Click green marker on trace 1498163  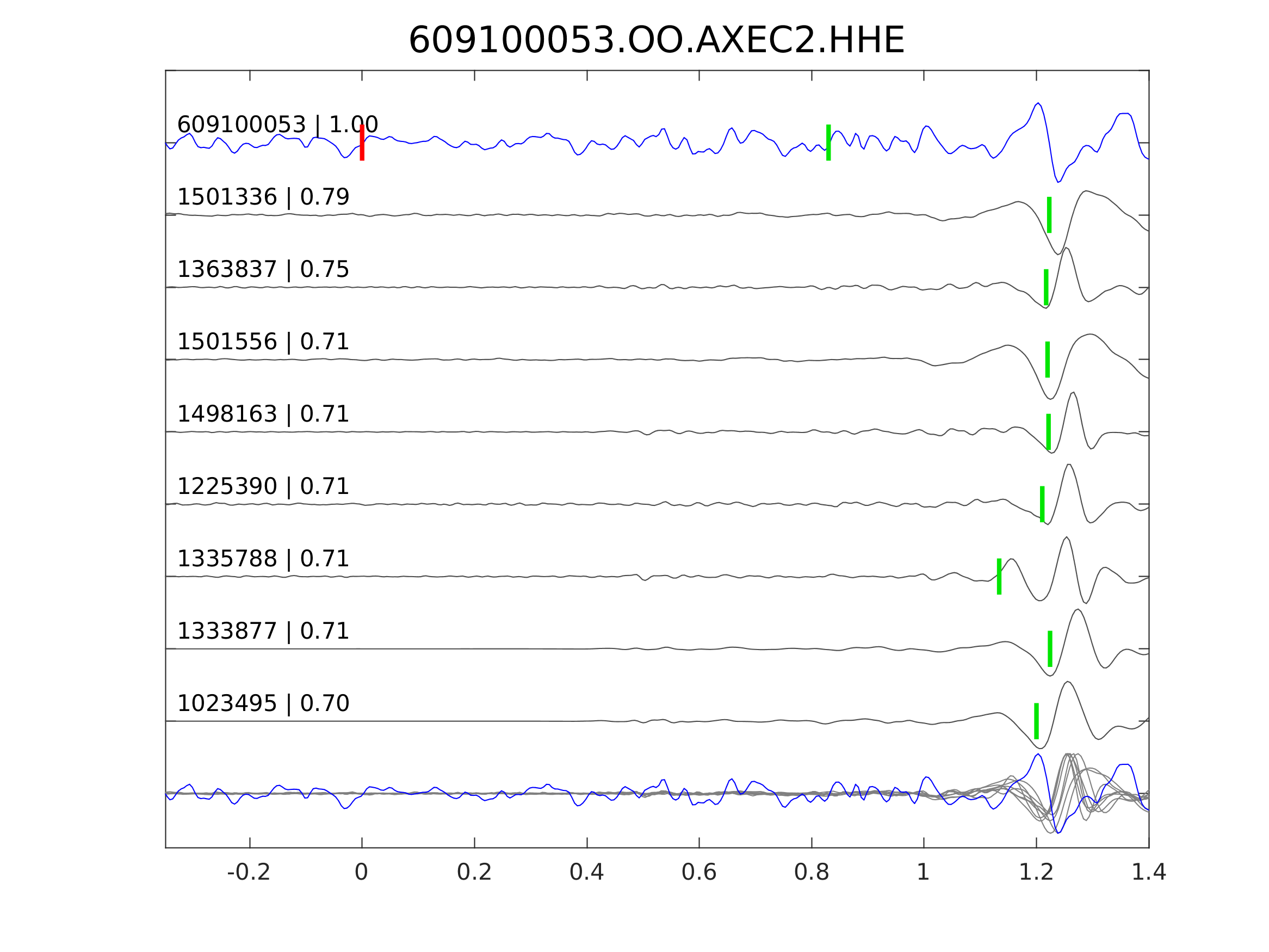(x=1049, y=431)
